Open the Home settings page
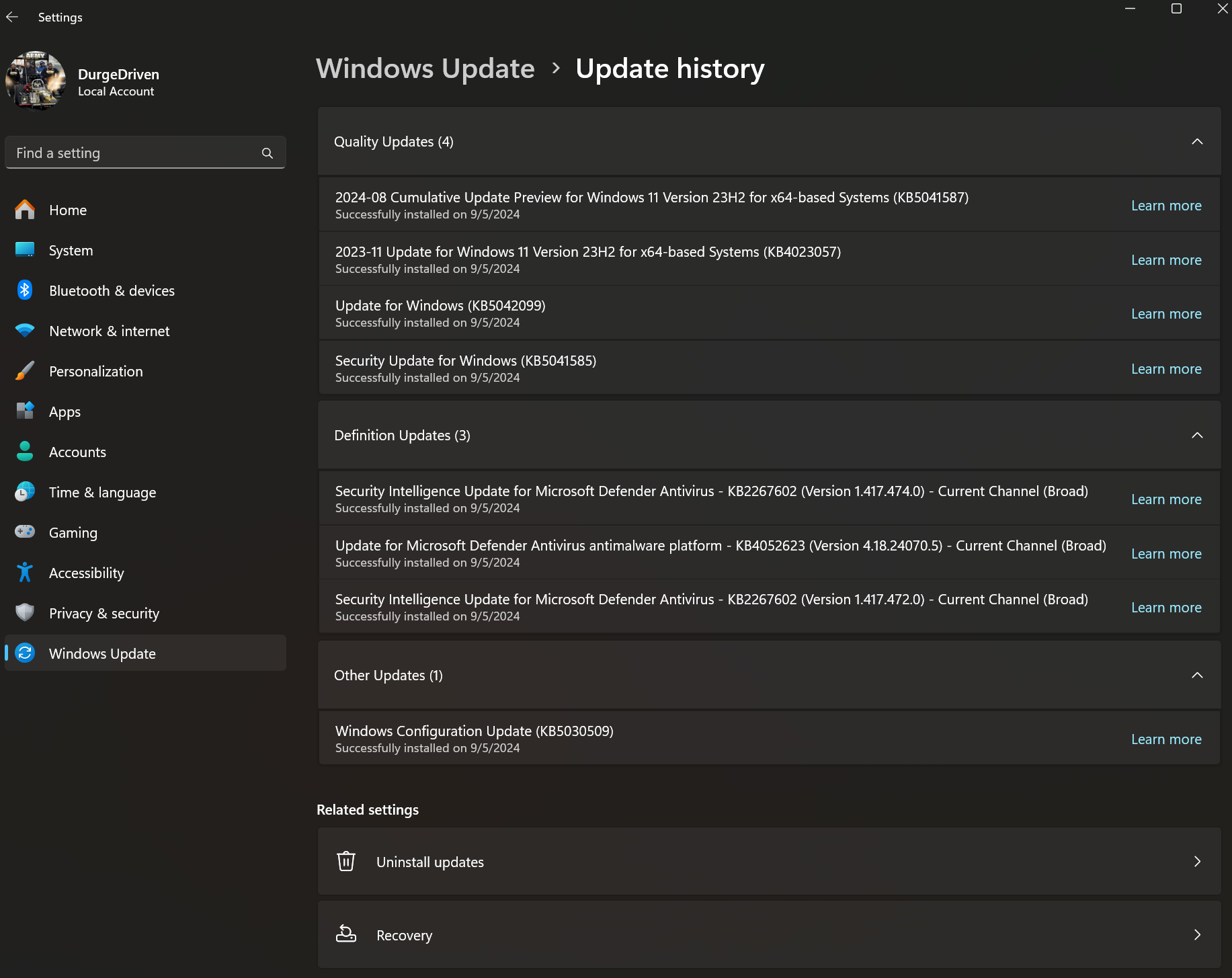 pos(145,210)
